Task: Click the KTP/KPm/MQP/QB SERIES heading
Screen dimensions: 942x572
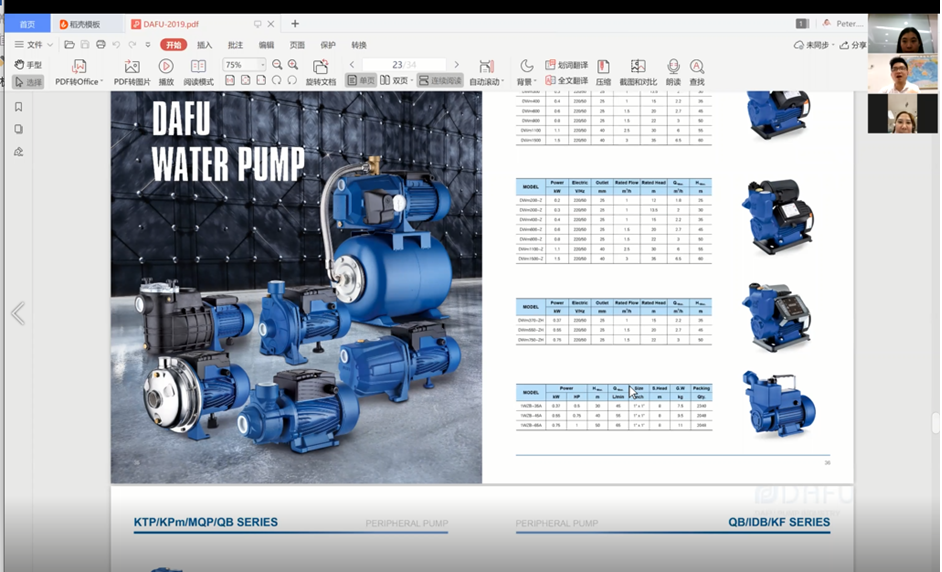Action: coord(205,522)
